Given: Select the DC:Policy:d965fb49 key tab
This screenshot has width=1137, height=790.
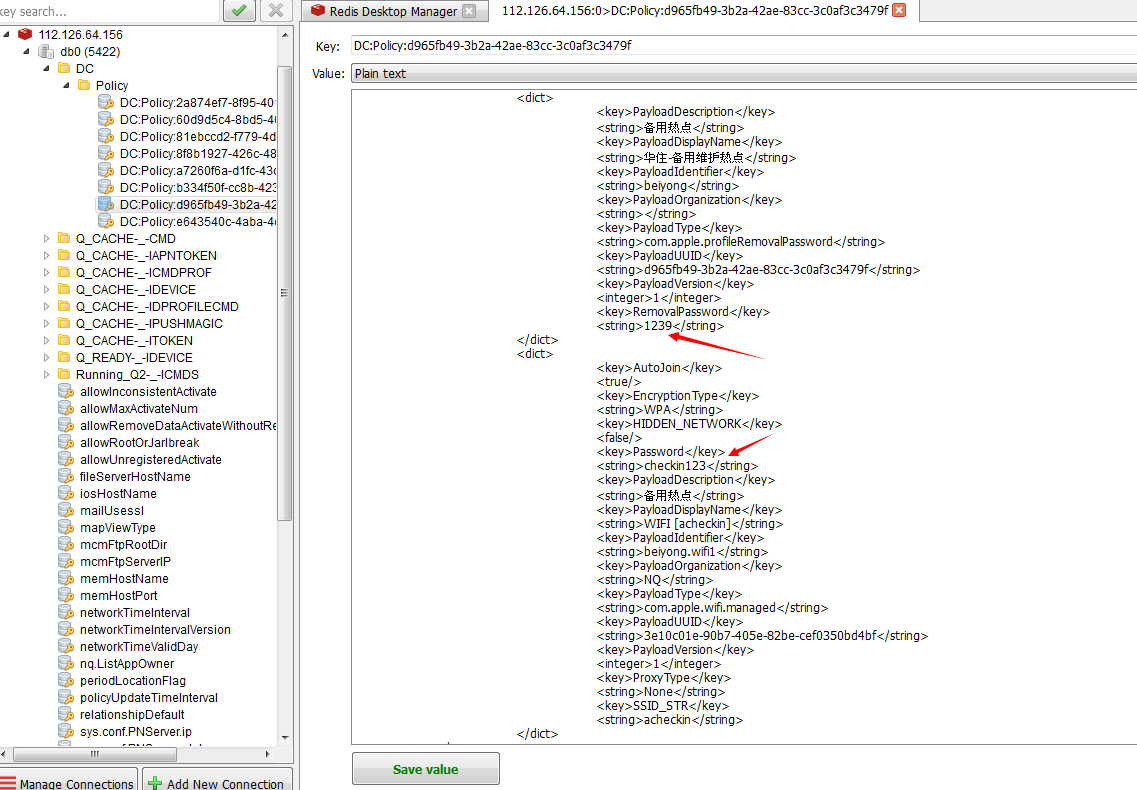Looking at the screenshot, I should (695, 10).
